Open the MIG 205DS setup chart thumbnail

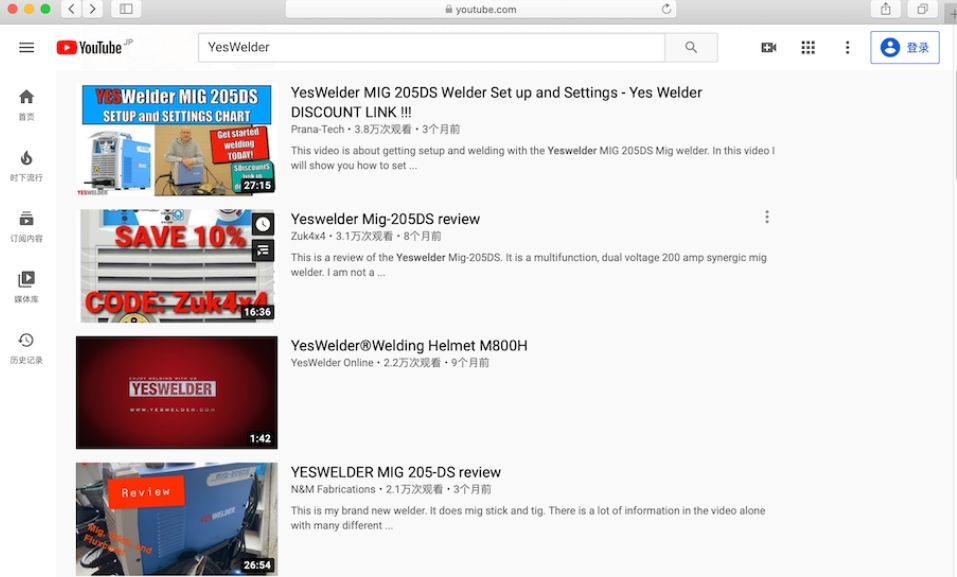pyautogui.click(x=177, y=140)
